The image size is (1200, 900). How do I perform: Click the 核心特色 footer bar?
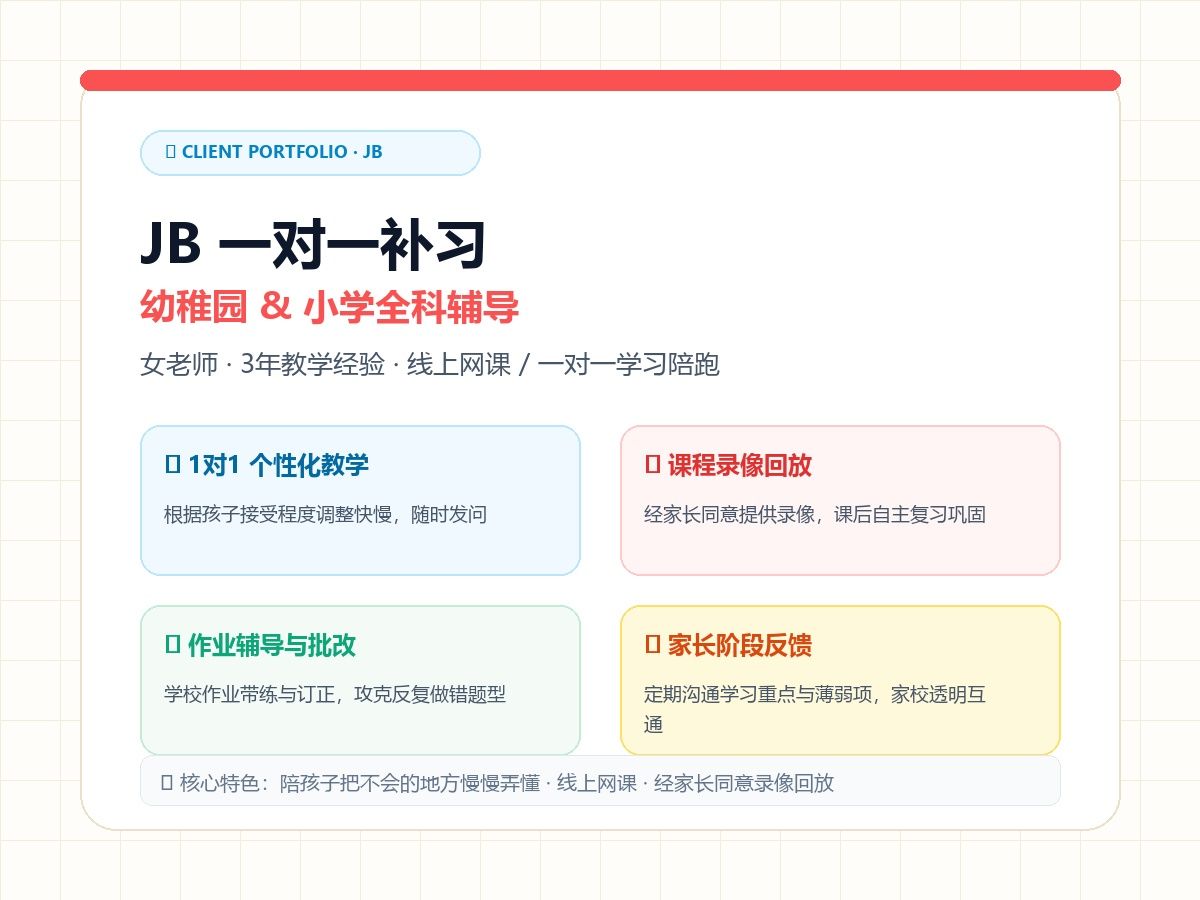(x=600, y=780)
